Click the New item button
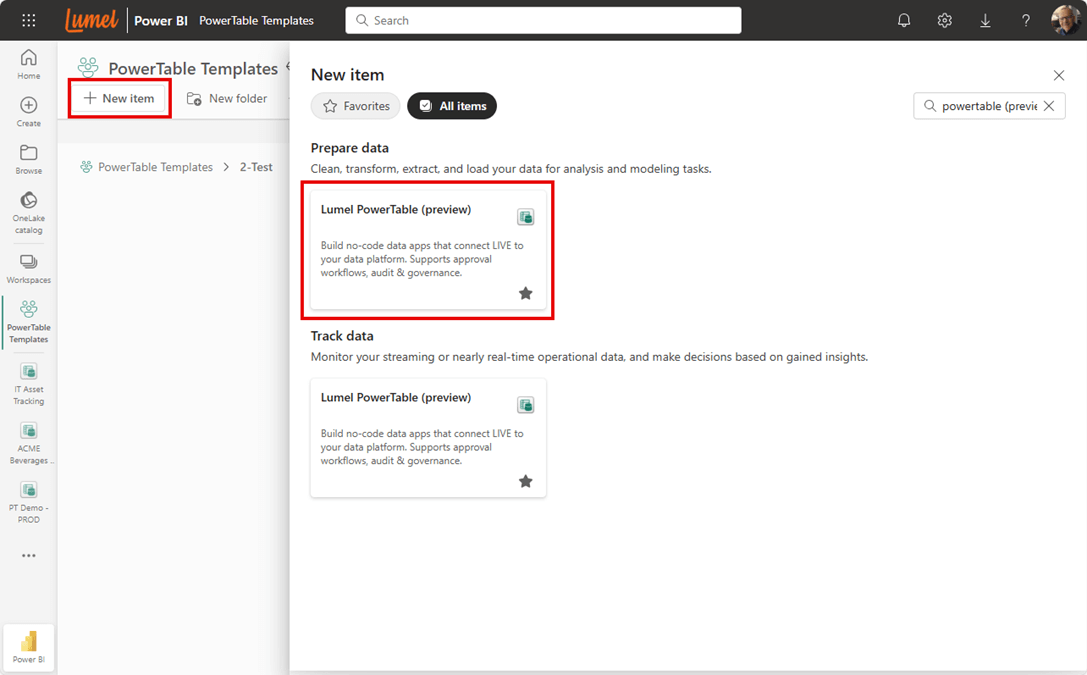 tap(120, 98)
